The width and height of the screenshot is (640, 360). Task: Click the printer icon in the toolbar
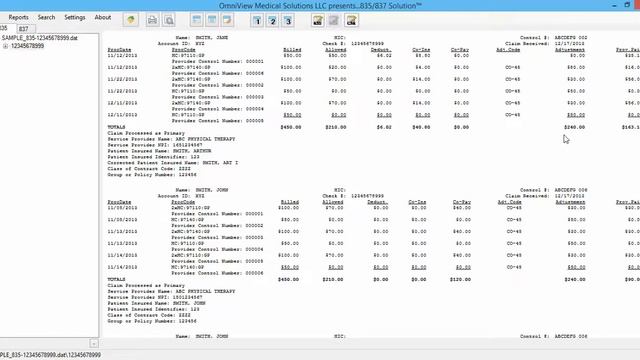point(152,20)
